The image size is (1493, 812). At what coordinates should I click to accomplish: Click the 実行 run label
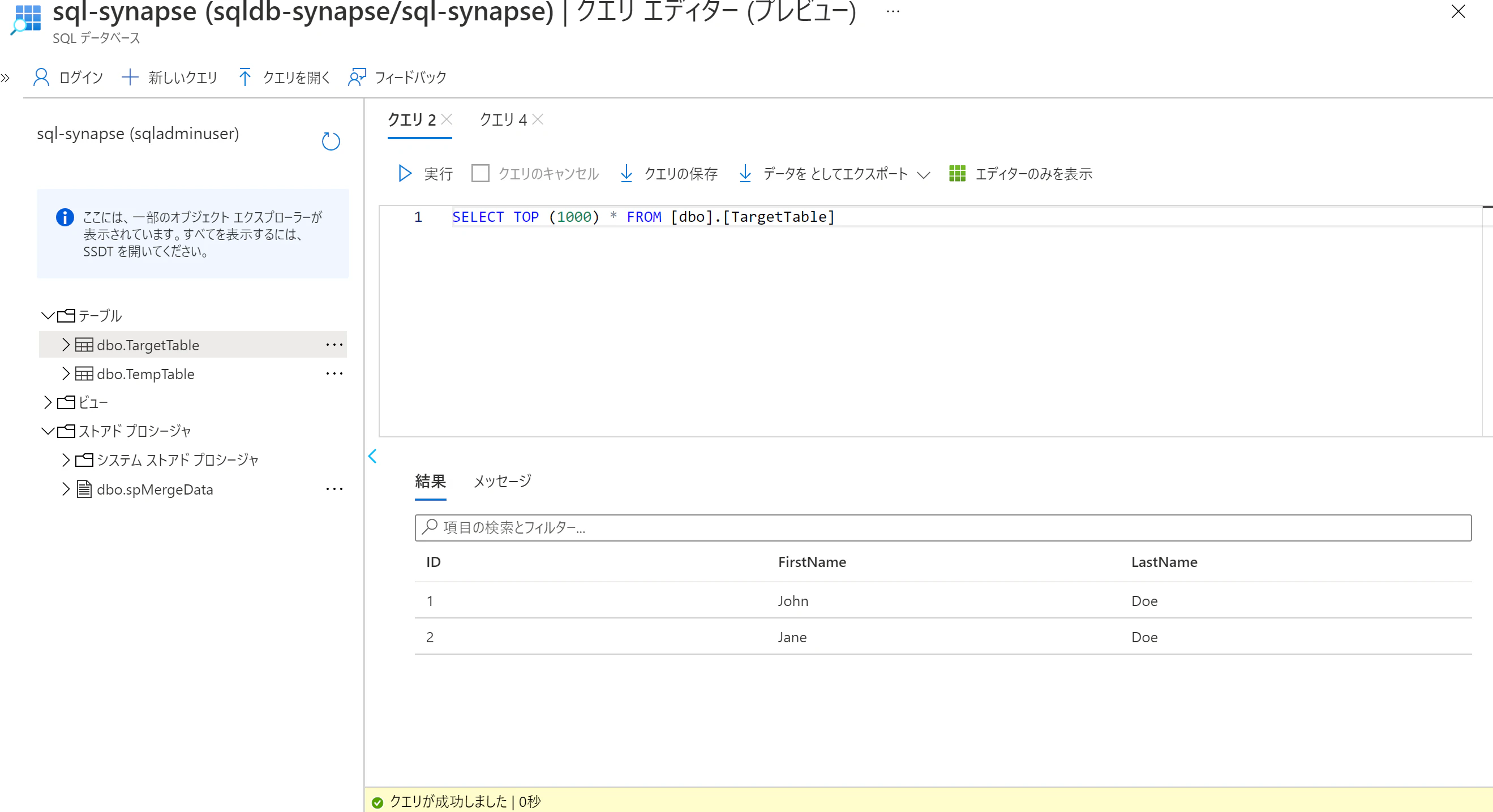pyautogui.click(x=438, y=174)
